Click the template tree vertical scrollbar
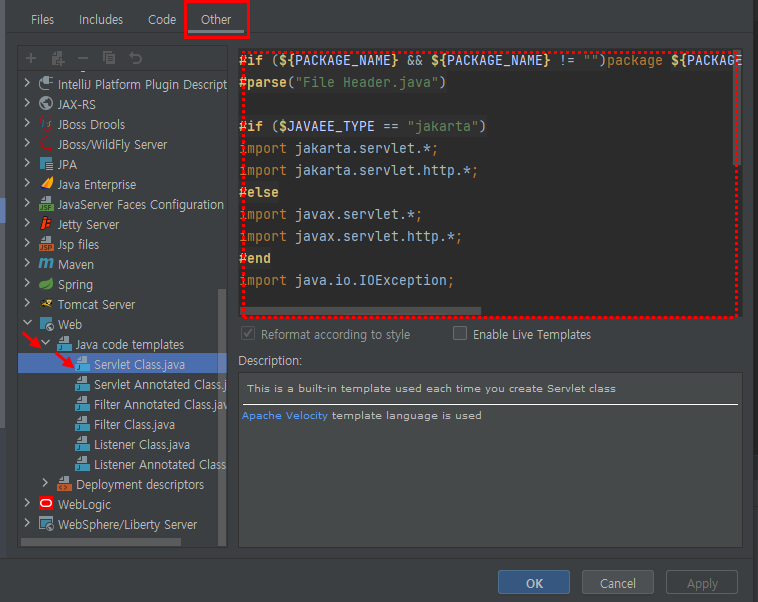Screen dimensions: 758x602 (222, 416)
